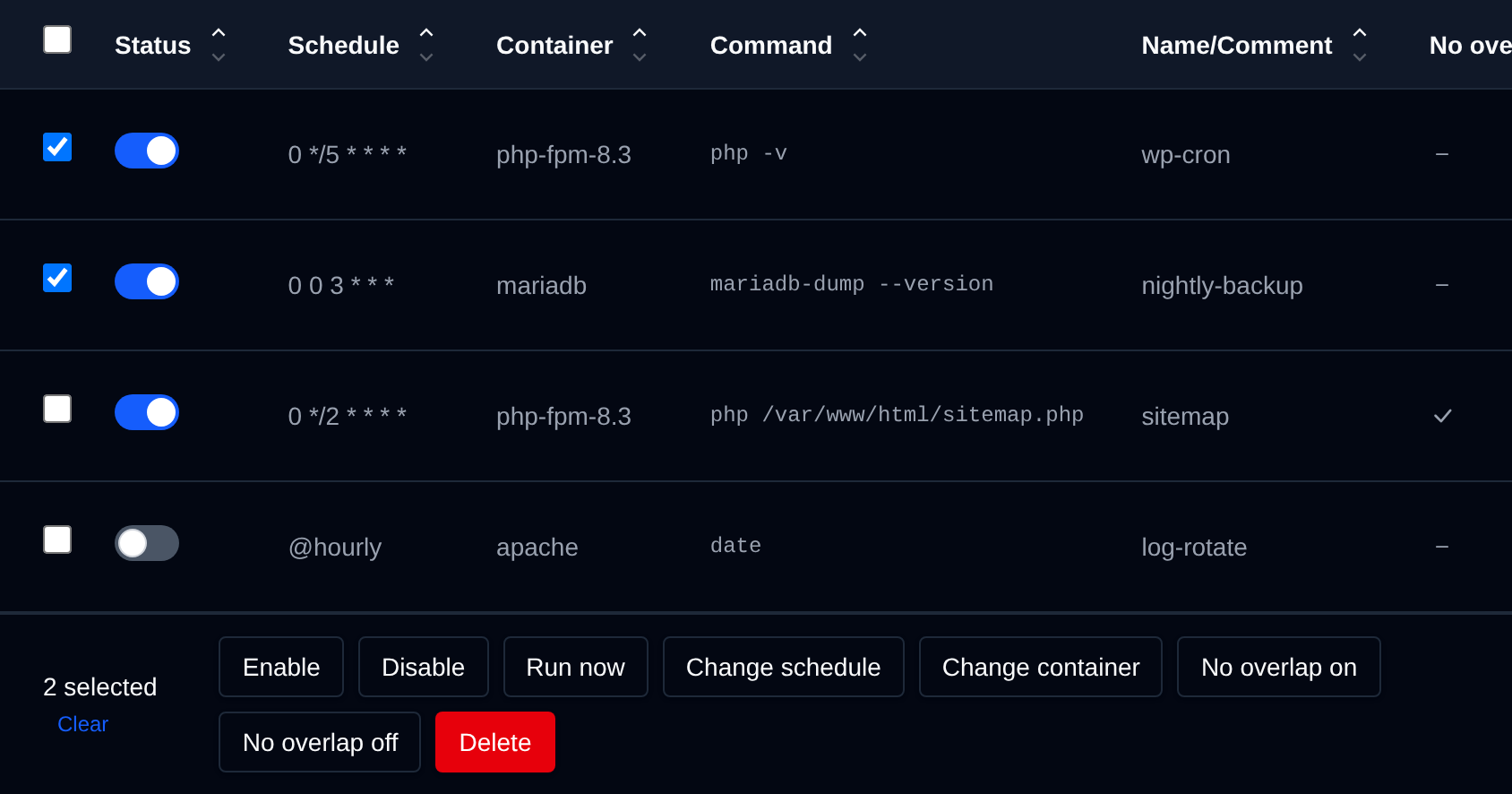Screen dimensions: 1512x794
Task: Select the sitemap row checkbox
Action: coord(57,409)
